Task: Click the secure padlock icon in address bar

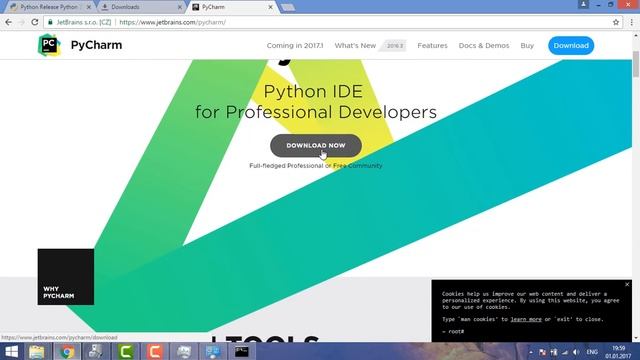Action: [x=50, y=22]
